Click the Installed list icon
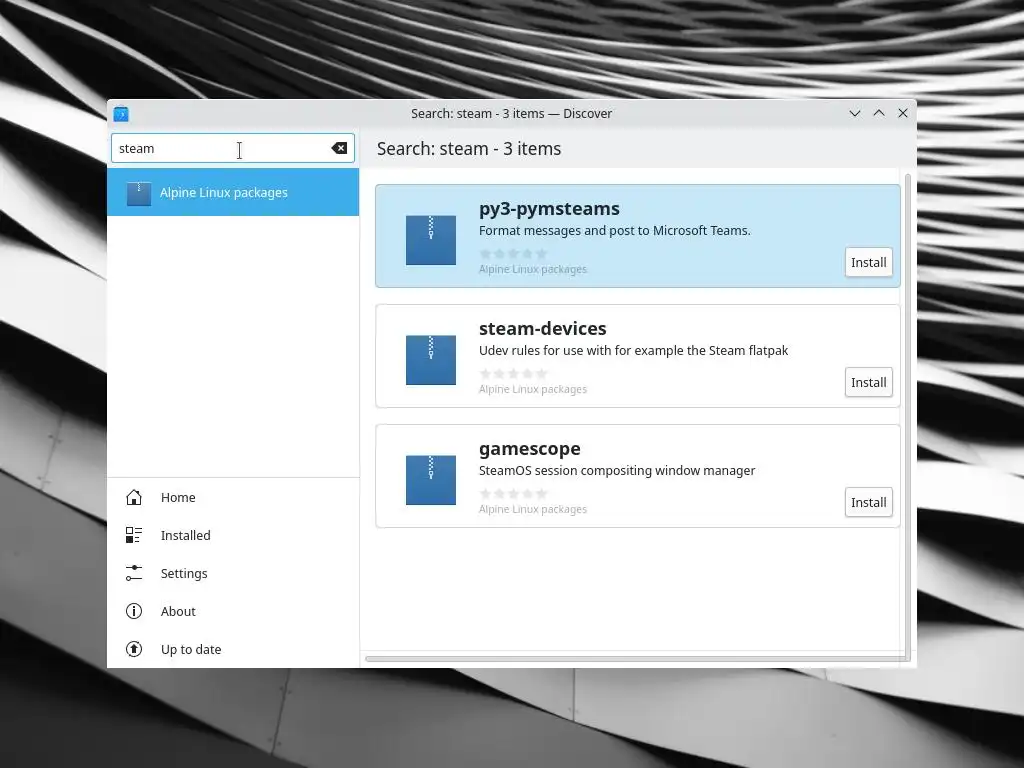This screenshot has width=1024, height=768. tap(134, 536)
